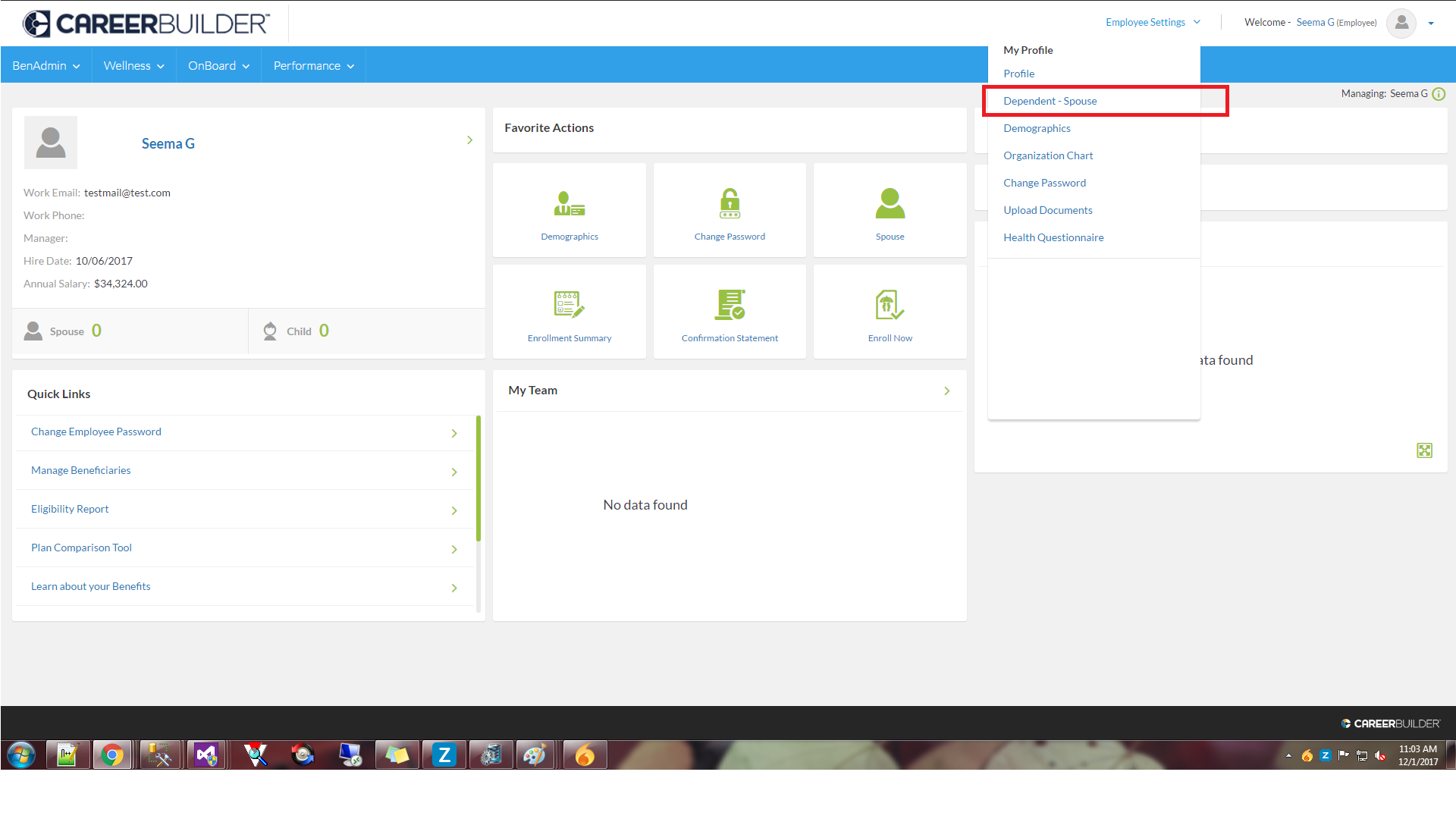This screenshot has width=1456, height=819.
Task: Open Chrome from the Windows taskbar
Action: pyautogui.click(x=112, y=755)
